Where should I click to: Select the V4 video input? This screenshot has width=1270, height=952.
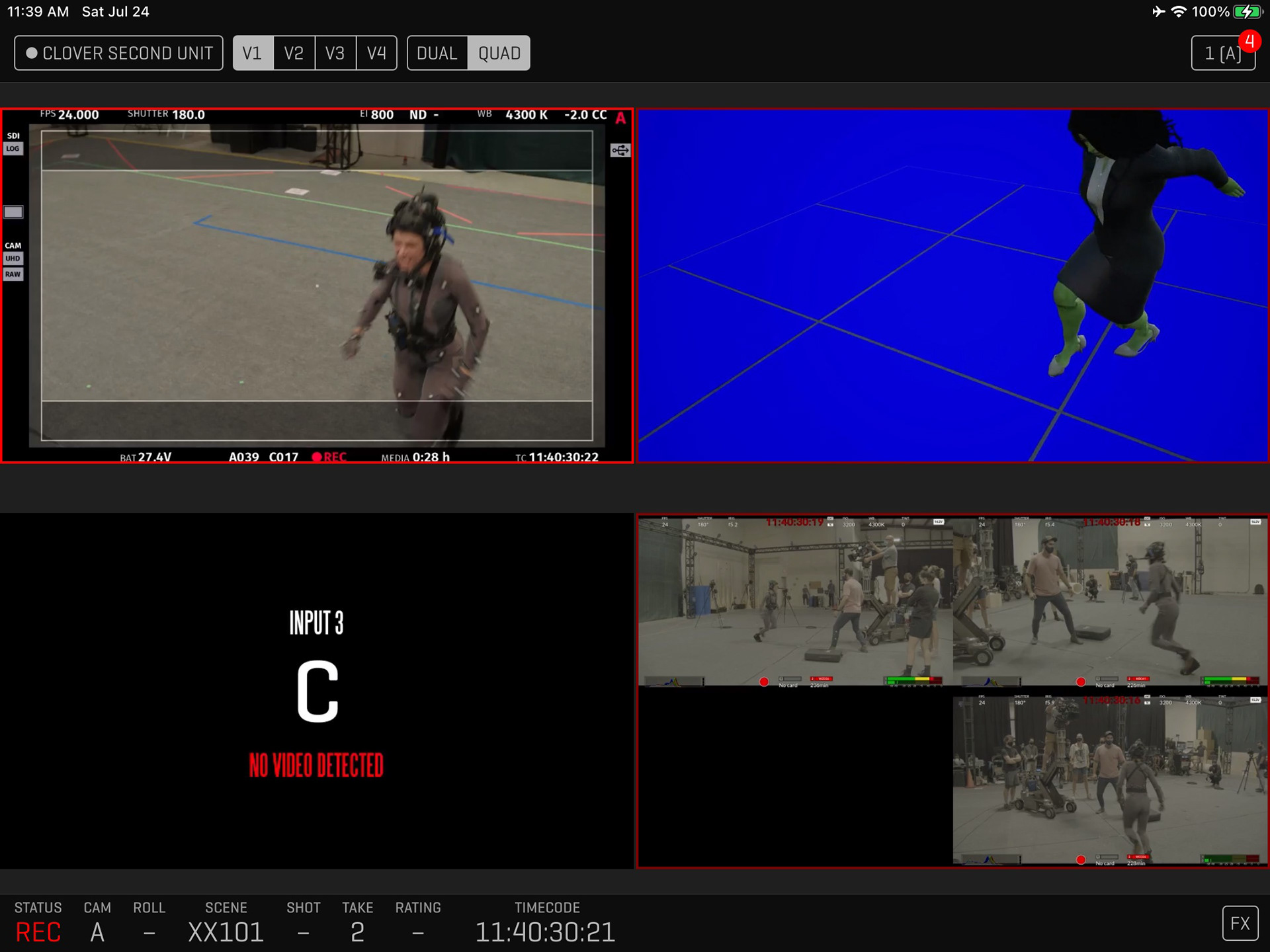(376, 53)
